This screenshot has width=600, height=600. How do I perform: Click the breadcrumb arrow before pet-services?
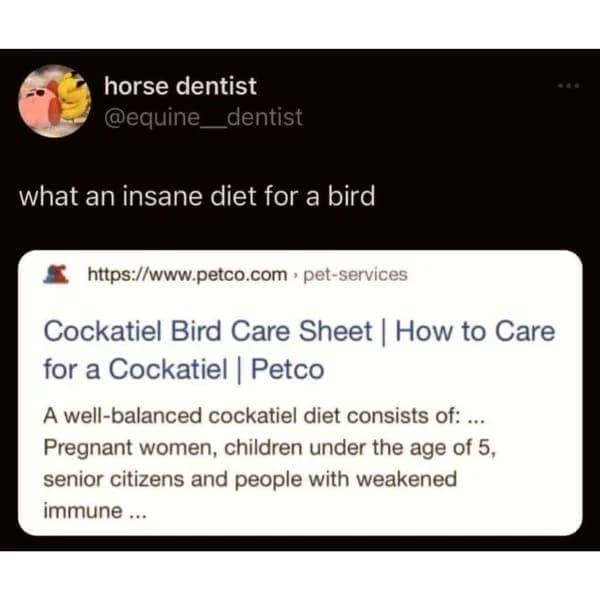coord(295,275)
